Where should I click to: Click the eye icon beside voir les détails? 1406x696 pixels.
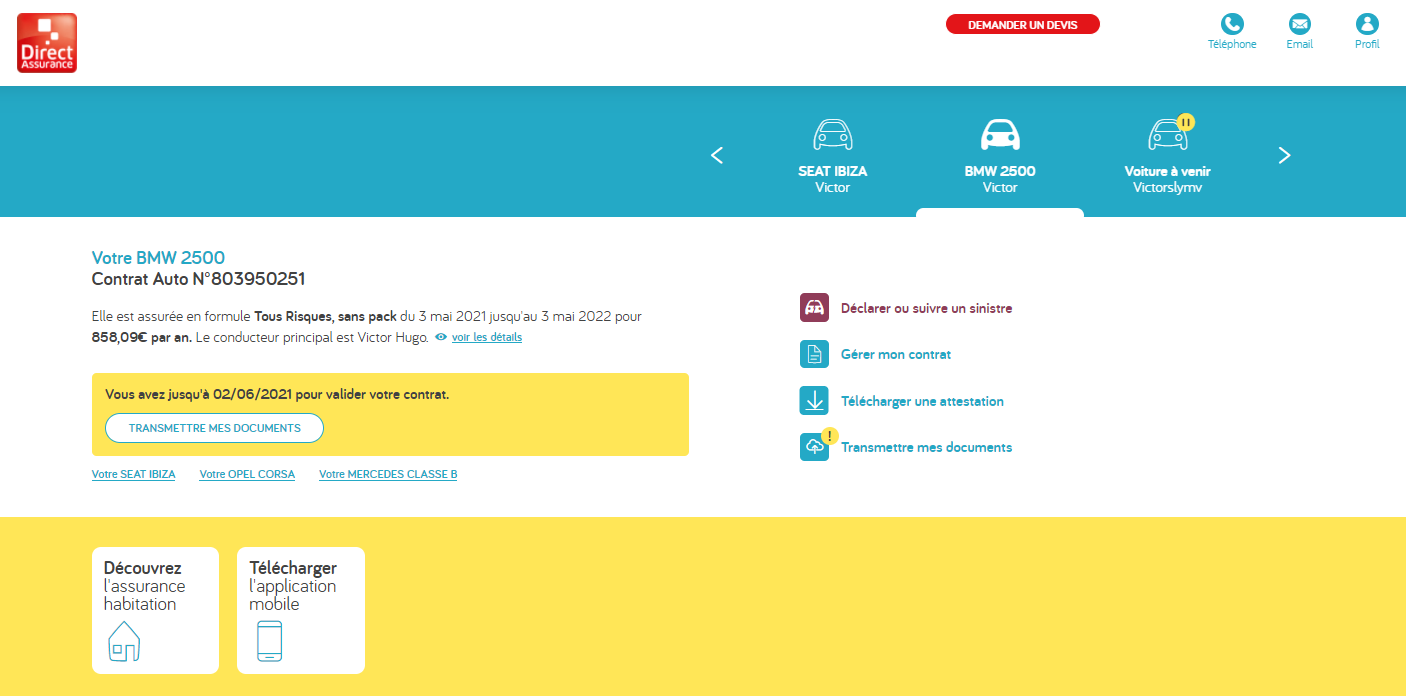[441, 338]
